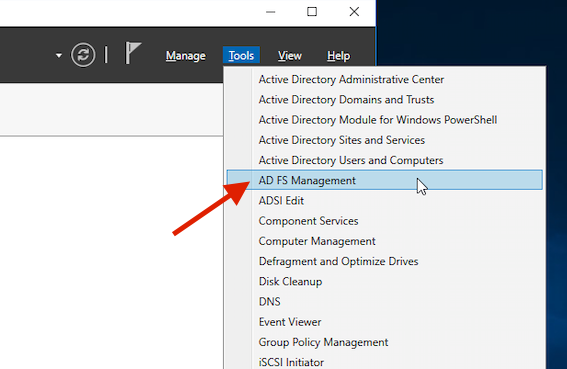This screenshot has width=567, height=369.
Task: Expand the small dropdown arrow beside refresh
Action: tap(59, 55)
